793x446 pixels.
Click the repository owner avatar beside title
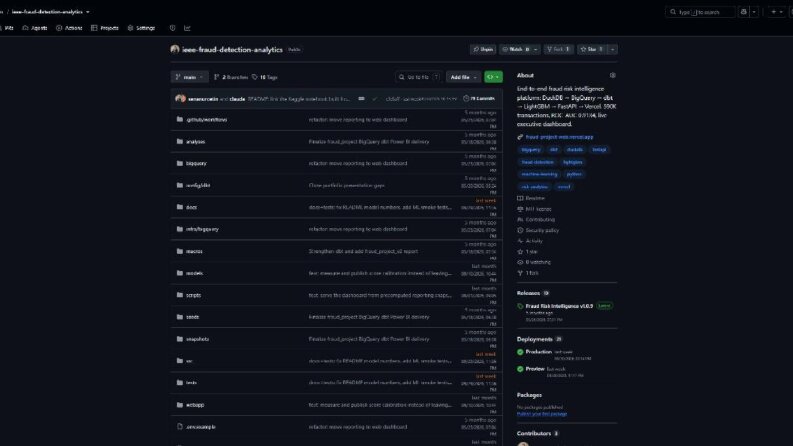pyautogui.click(x=175, y=49)
